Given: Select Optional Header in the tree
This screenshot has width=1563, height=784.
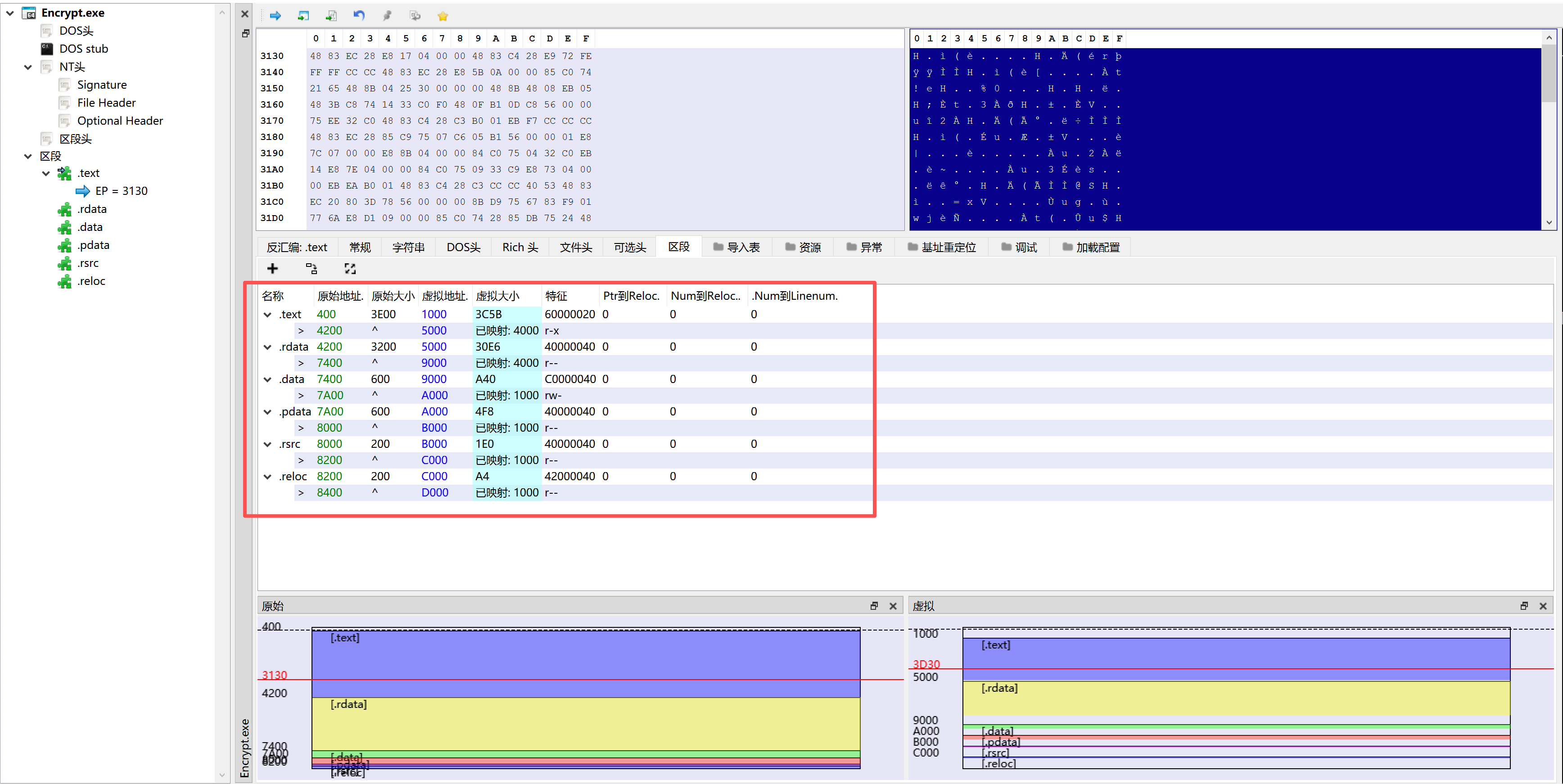Looking at the screenshot, I should [120, 121].
